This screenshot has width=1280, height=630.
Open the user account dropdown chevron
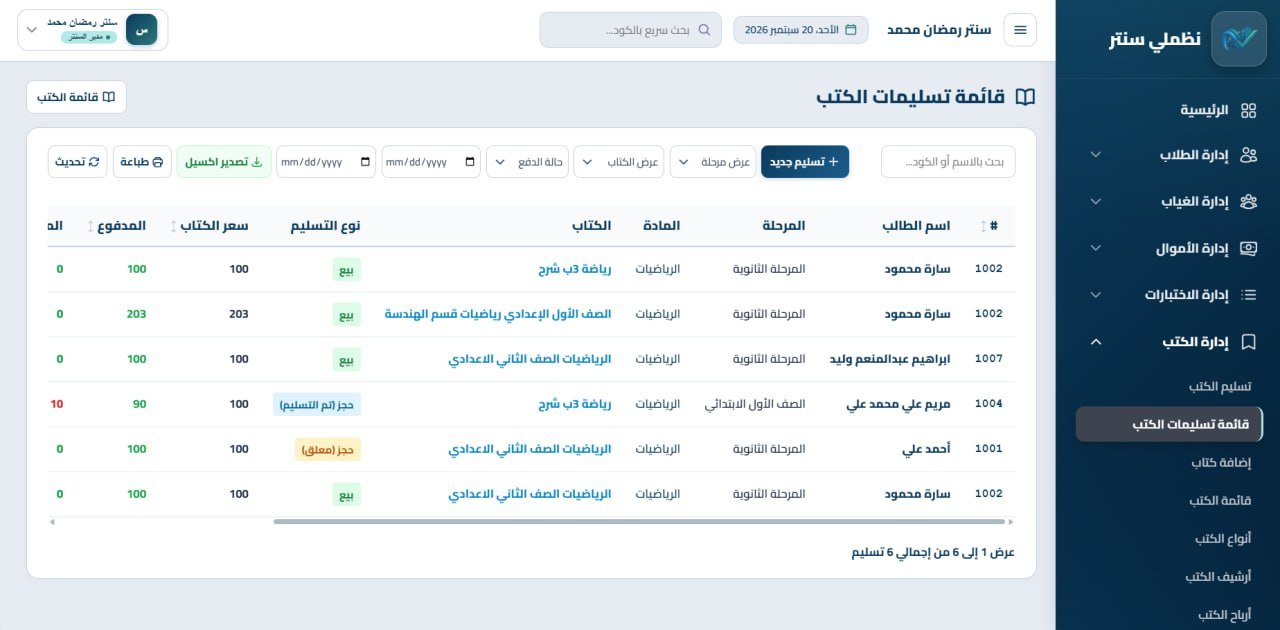pos(32,30)
